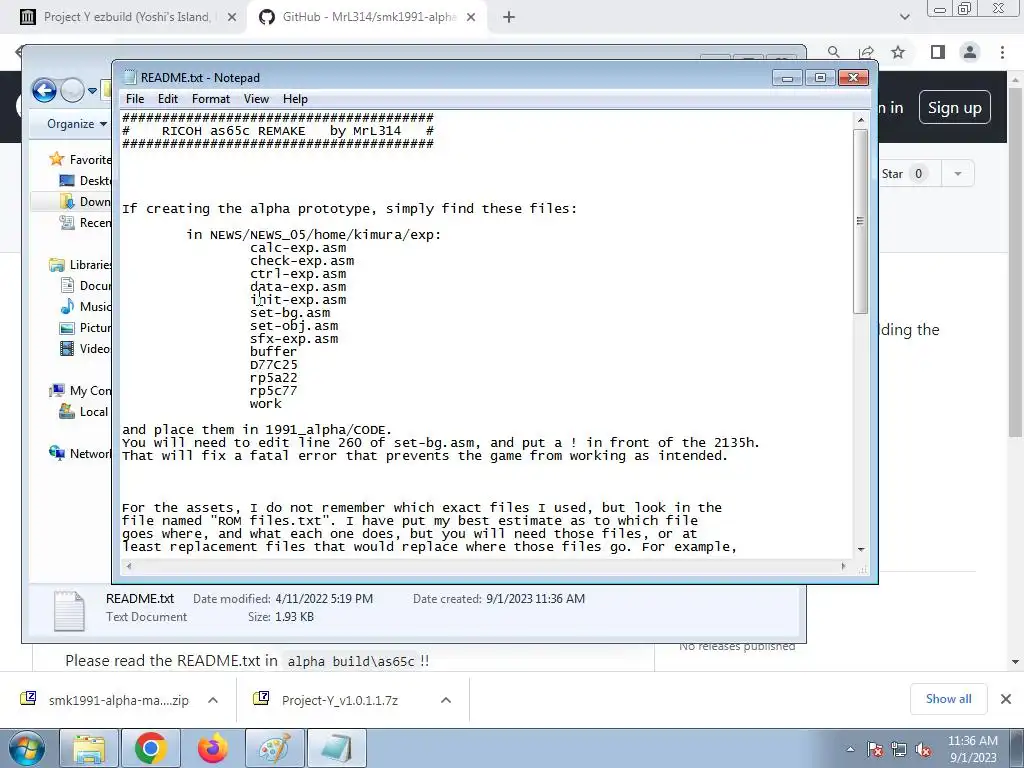1024x768 pixels.
Task: Select Local Disk in the Explorer sidebar
Action: 85,411
